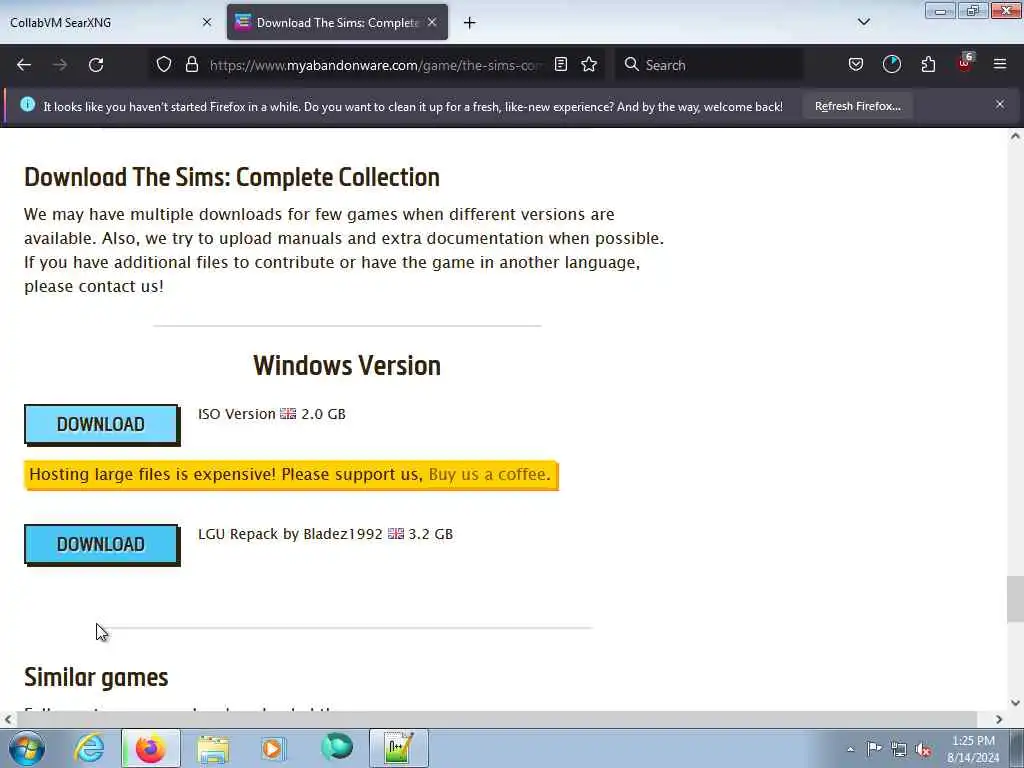Dismiss the Firefox refresh notification bar
1024x768 pixels.
[x=1000, y=104]
